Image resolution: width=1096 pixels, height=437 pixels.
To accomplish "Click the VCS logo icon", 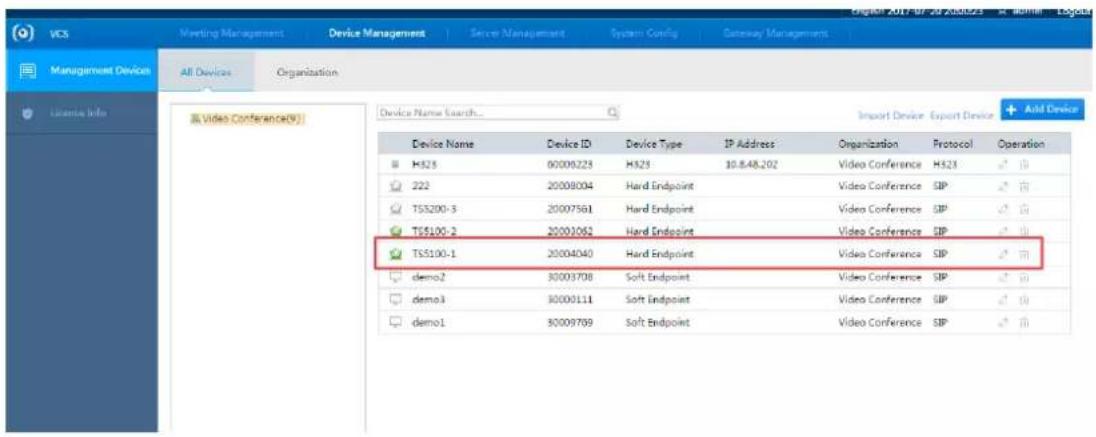I will pos(22,33).
